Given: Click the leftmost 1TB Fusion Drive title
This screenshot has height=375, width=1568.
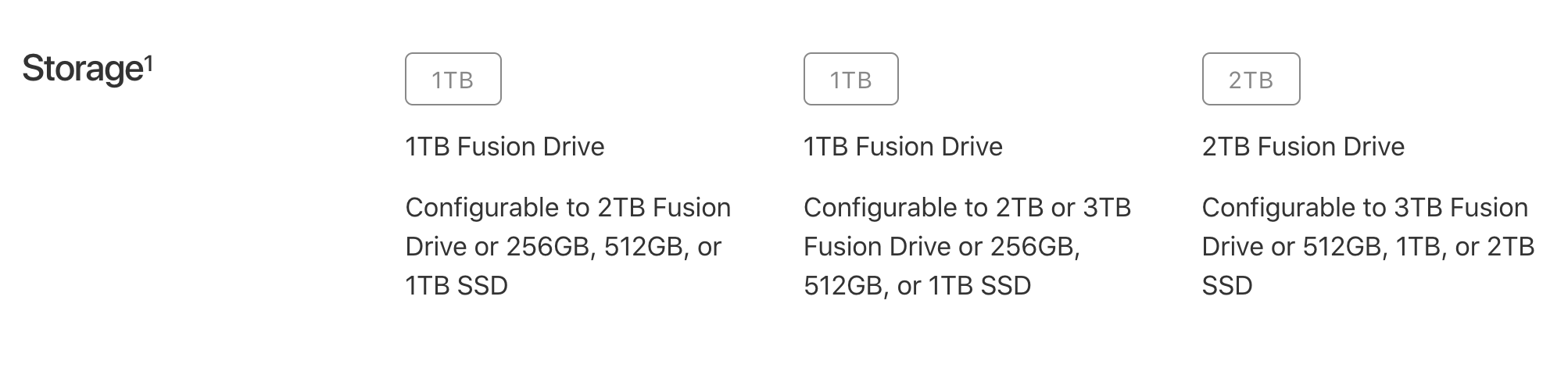Looking at the screenshot, I should [505, 146].
